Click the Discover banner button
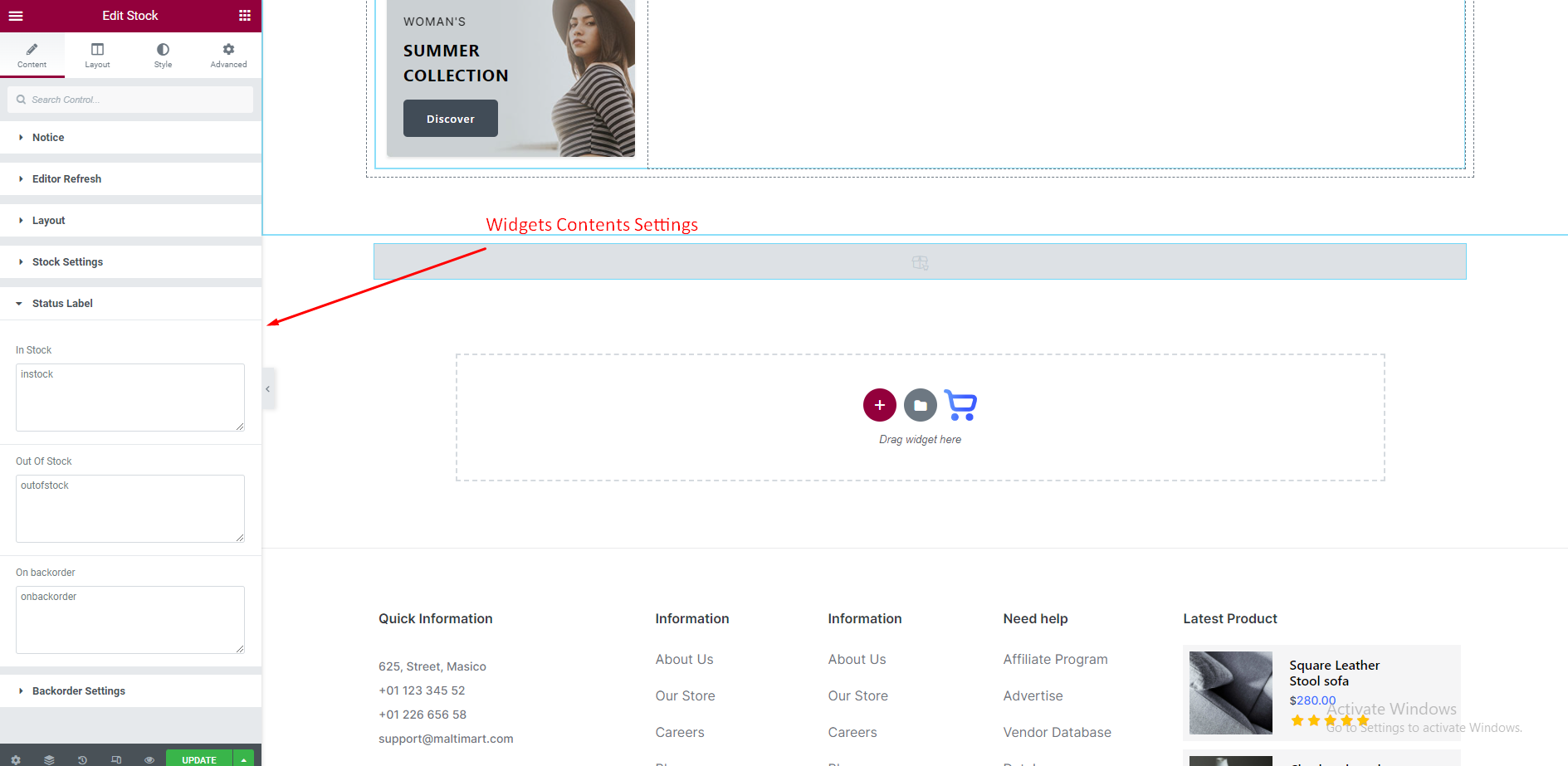The image size is (1568, 766). pos(450,119)
